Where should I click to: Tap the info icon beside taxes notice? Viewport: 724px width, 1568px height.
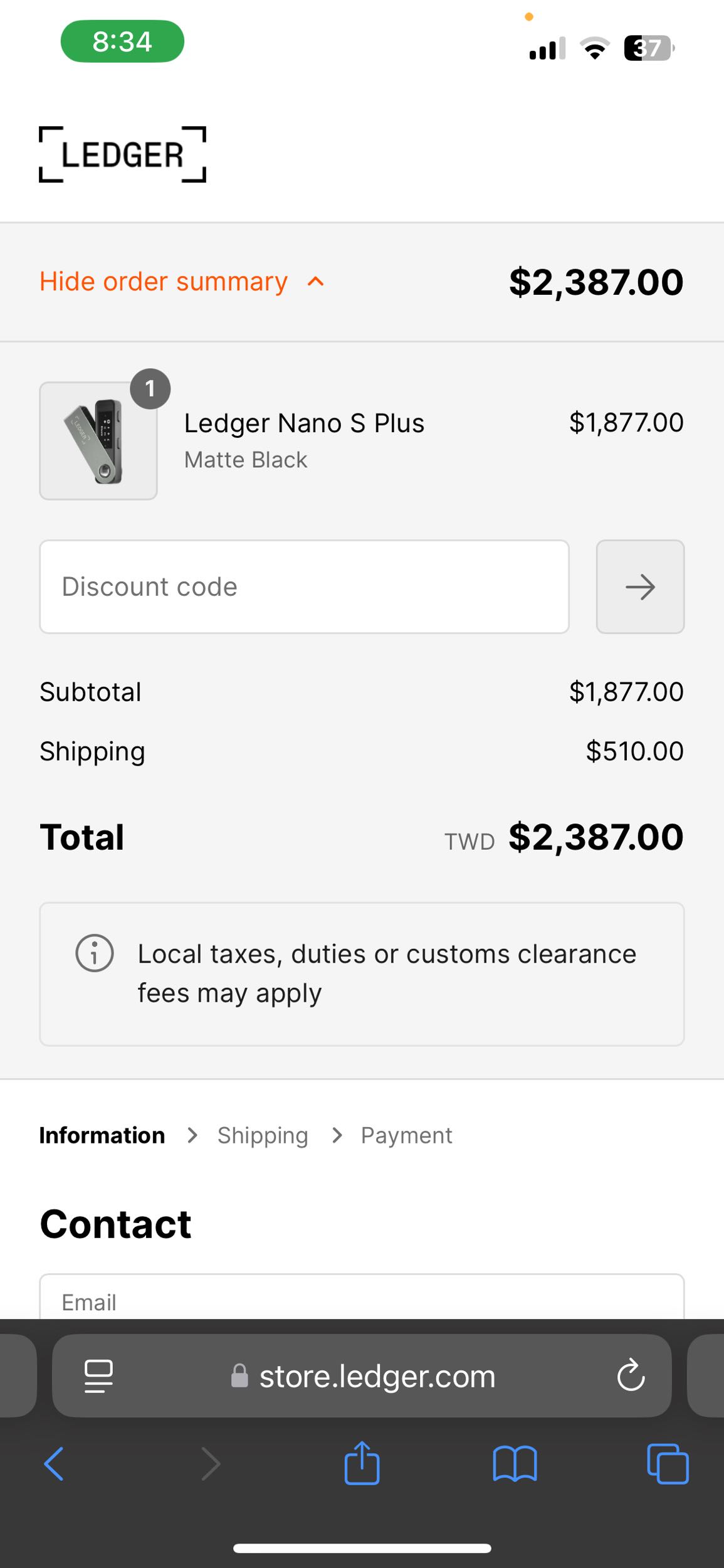tap(95, 953)
